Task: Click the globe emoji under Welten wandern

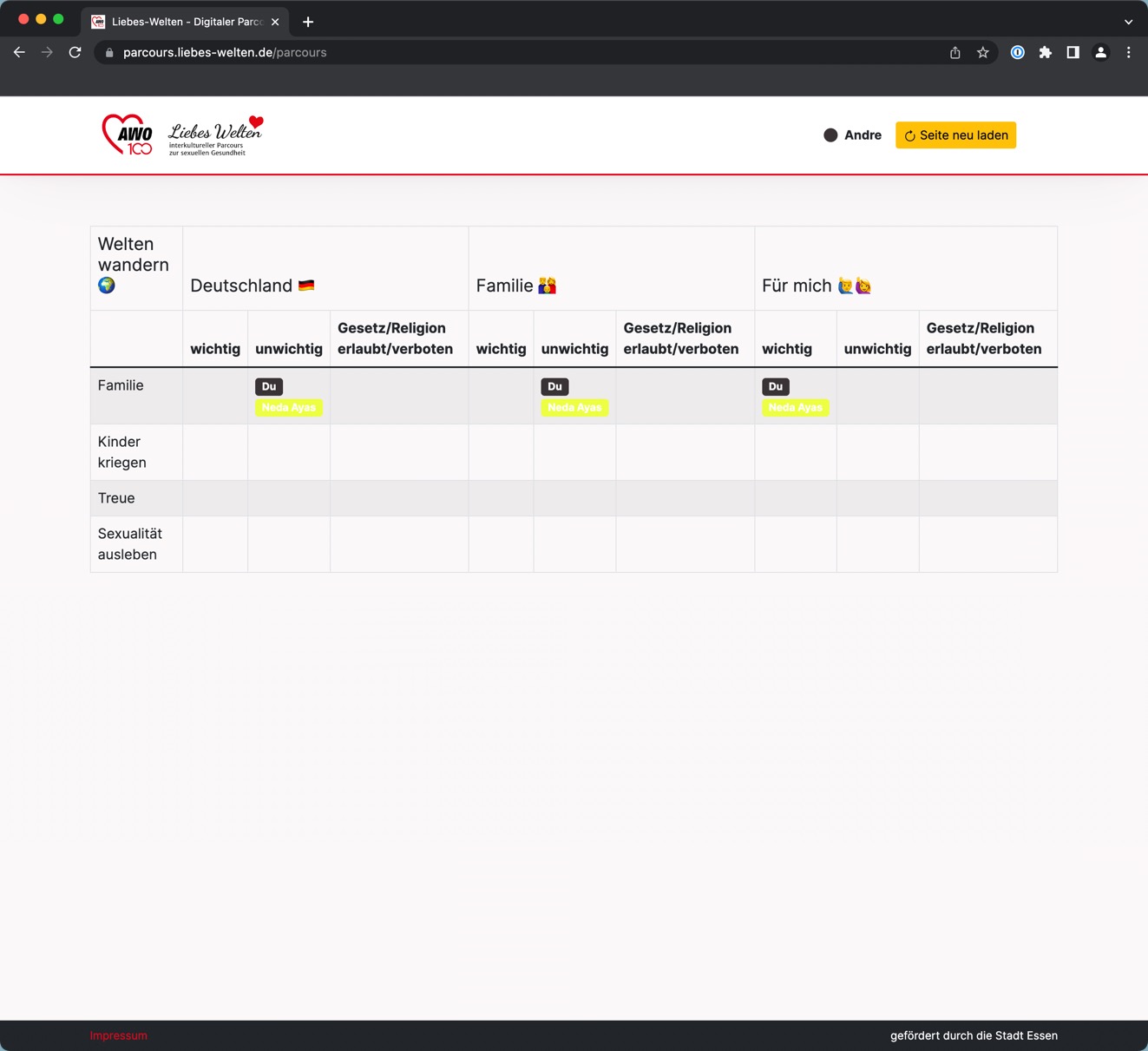Action: pos(107,286)
